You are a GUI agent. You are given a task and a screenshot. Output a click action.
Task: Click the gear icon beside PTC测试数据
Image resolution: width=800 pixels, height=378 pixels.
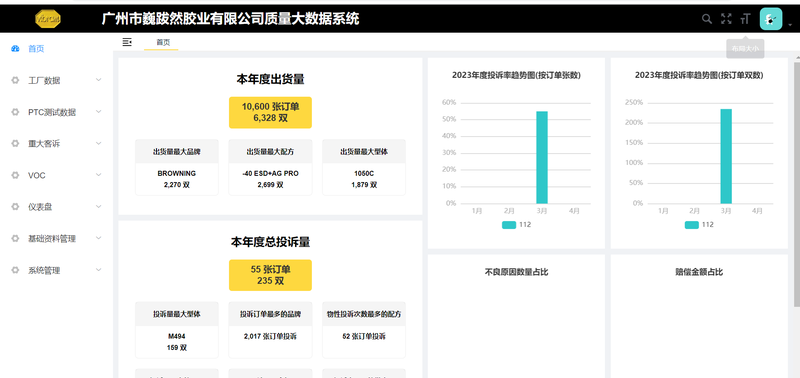click(x=15, y=112)
